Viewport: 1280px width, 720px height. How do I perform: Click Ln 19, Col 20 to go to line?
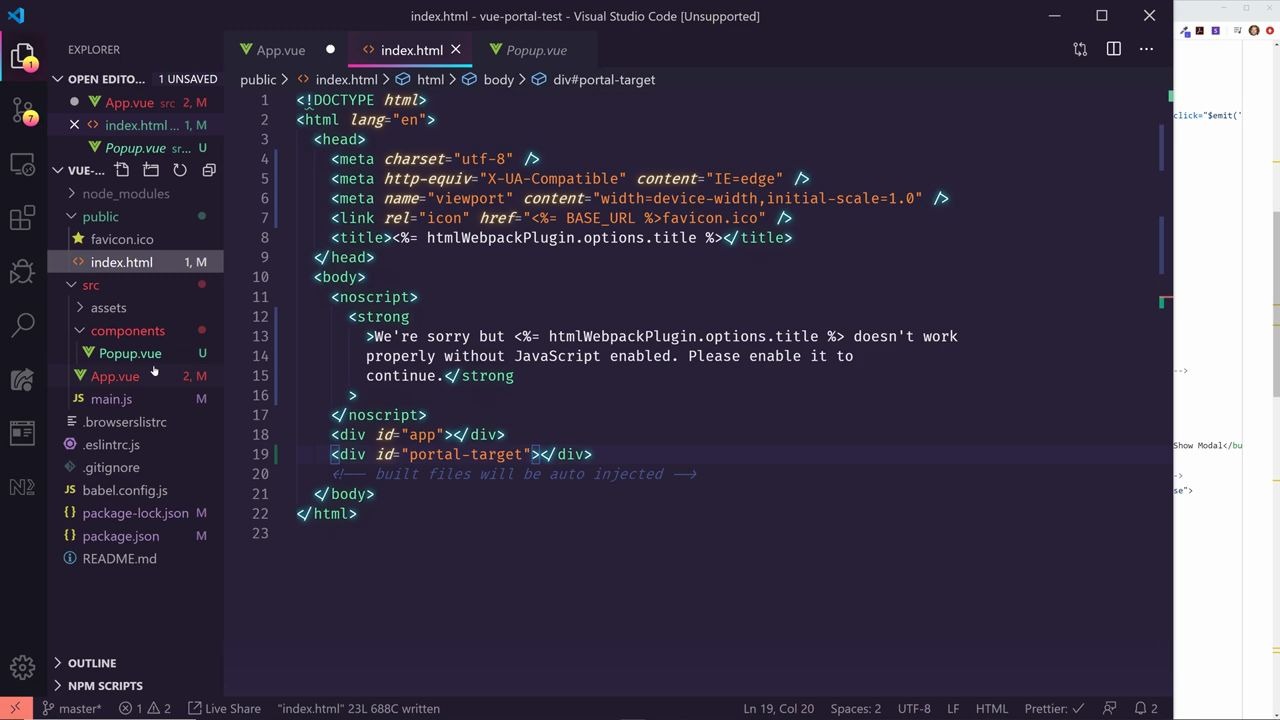click(x=778, y=708)
